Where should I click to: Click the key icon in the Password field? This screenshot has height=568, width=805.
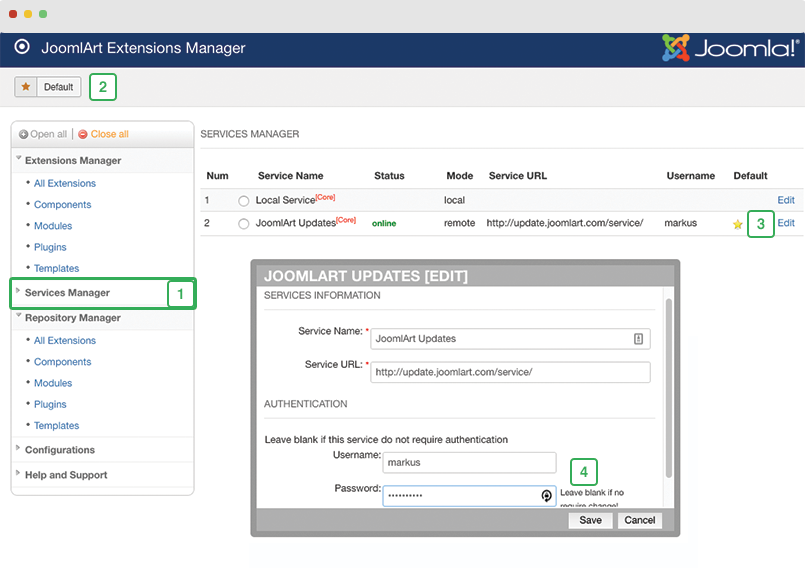coord(546,495)
